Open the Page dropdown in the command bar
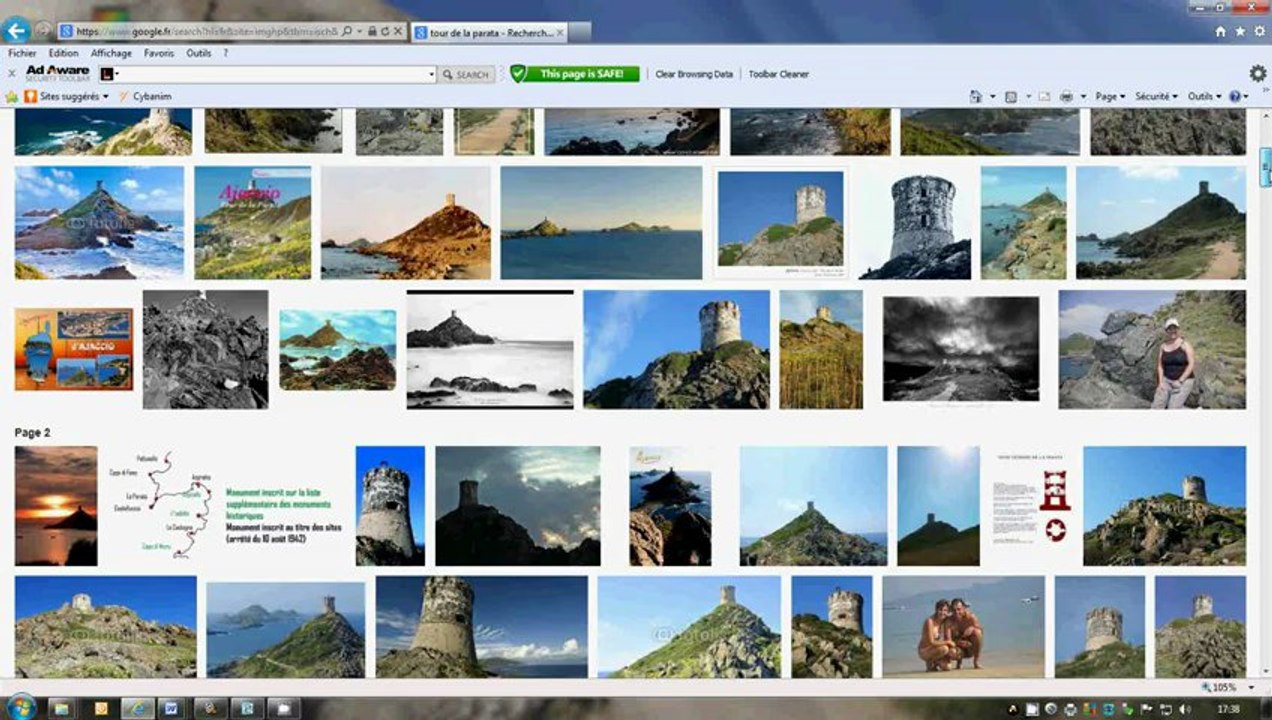This screenshot has width=1272, height=720. [x=1110, y=97]
